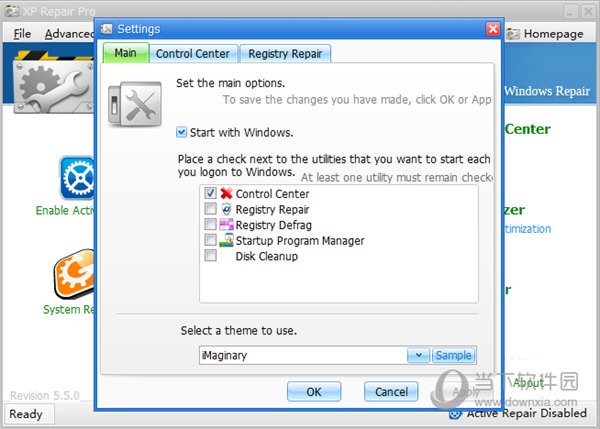Viewport: 600px width, 429px height.
Task: Toggle Start with Windows checkbox
Action: 181,132
